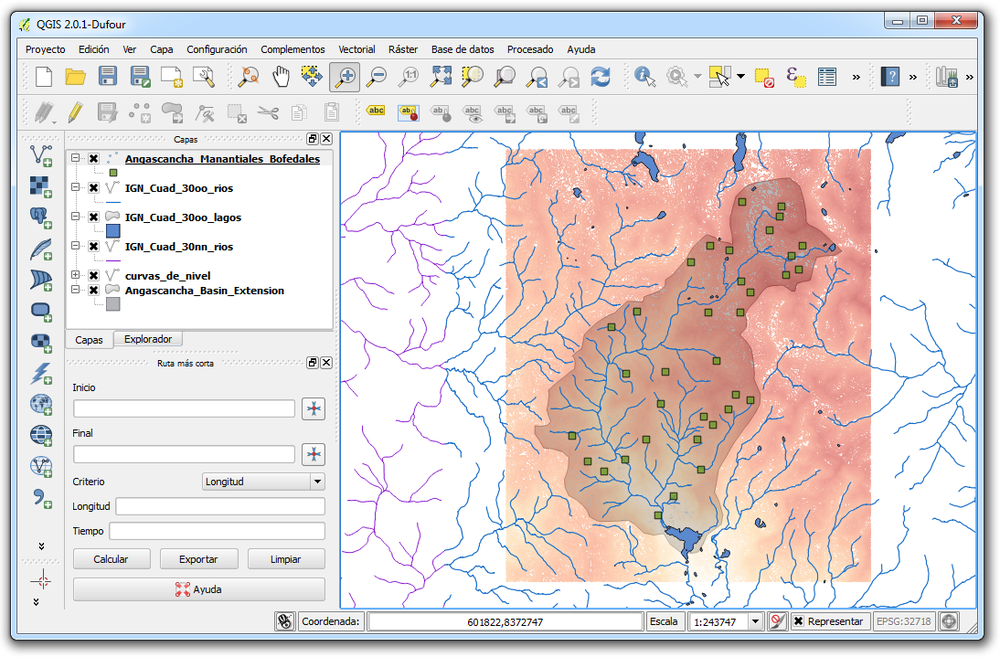This screenshot has width=1000, height=657.
Task: Toggle editing with the pencil icon
Action: pos(75,113)
